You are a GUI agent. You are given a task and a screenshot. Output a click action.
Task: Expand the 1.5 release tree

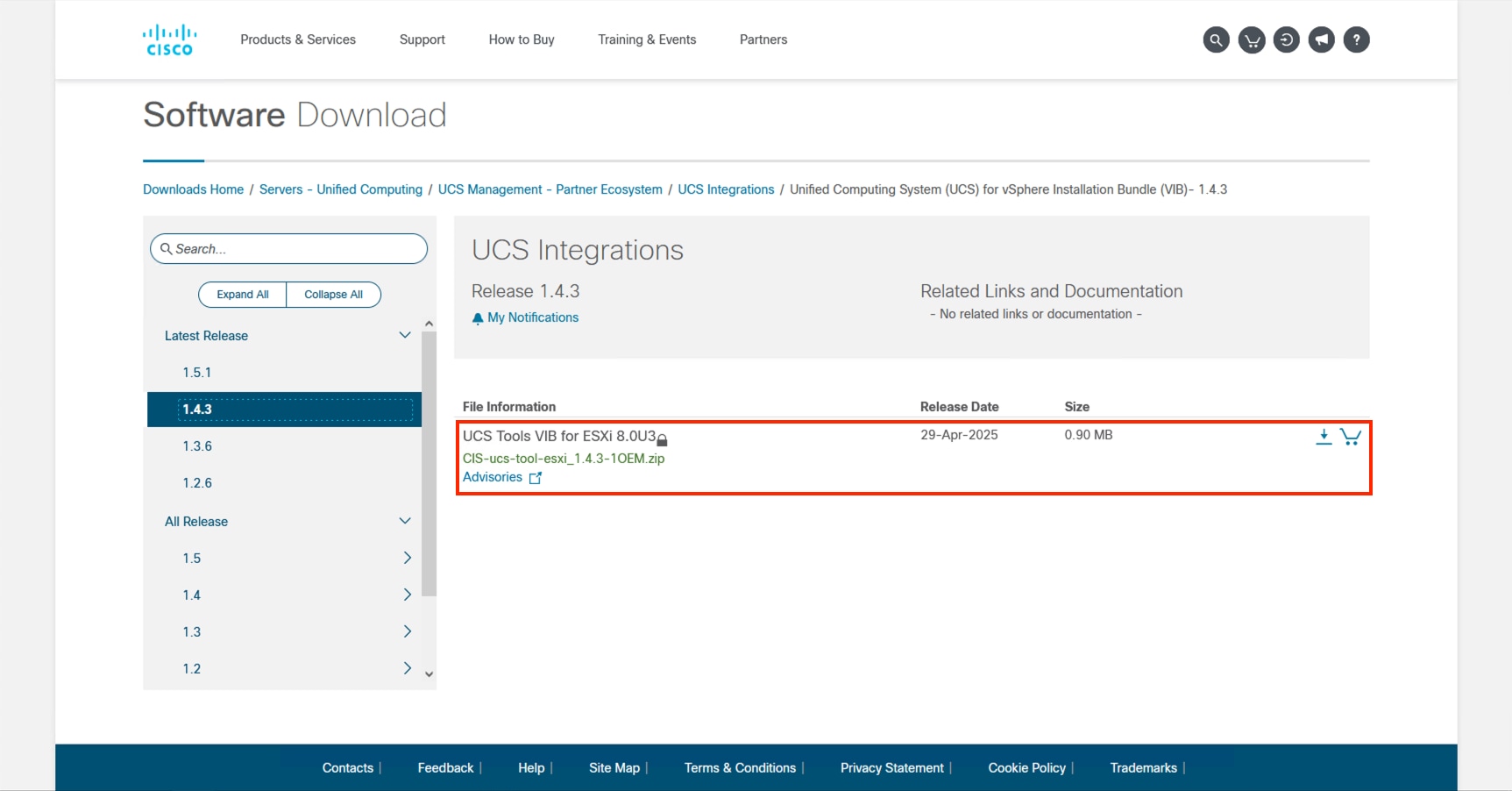pos(407,558)
